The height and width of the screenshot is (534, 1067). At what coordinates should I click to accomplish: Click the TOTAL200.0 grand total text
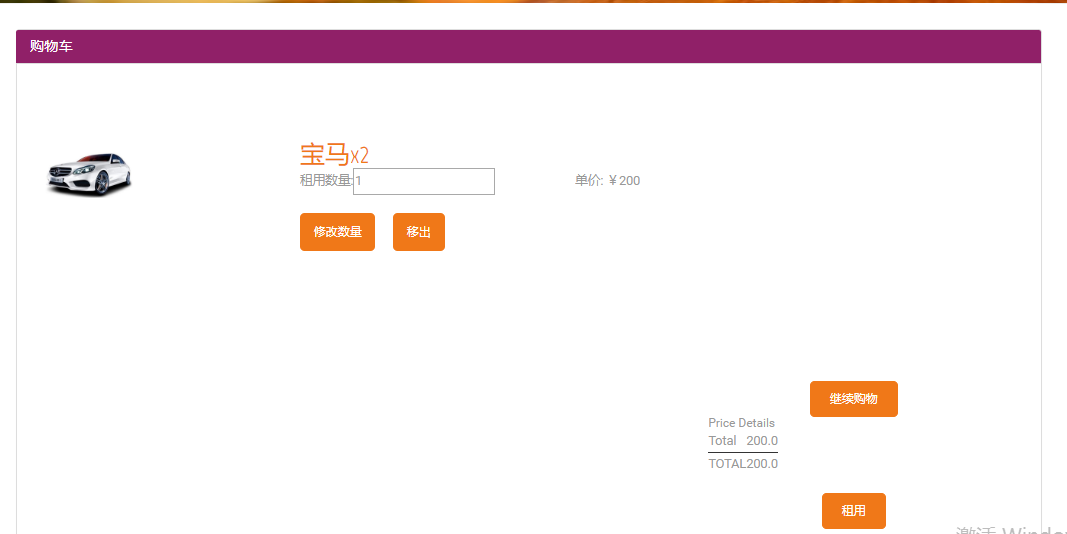[742, 464]
